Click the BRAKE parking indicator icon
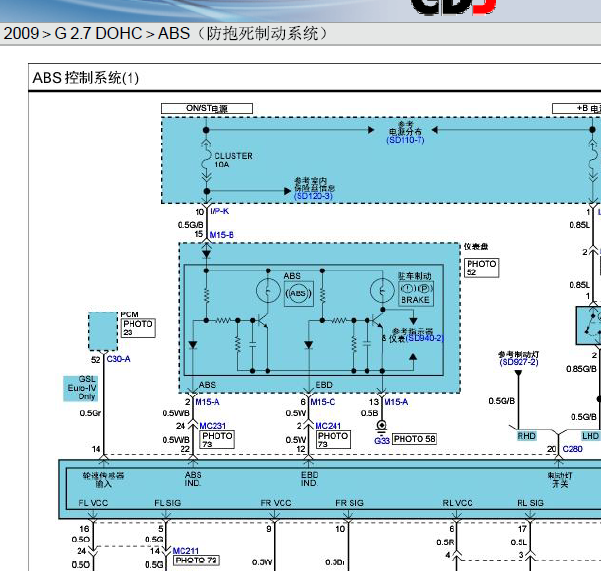 coord(416,294)
